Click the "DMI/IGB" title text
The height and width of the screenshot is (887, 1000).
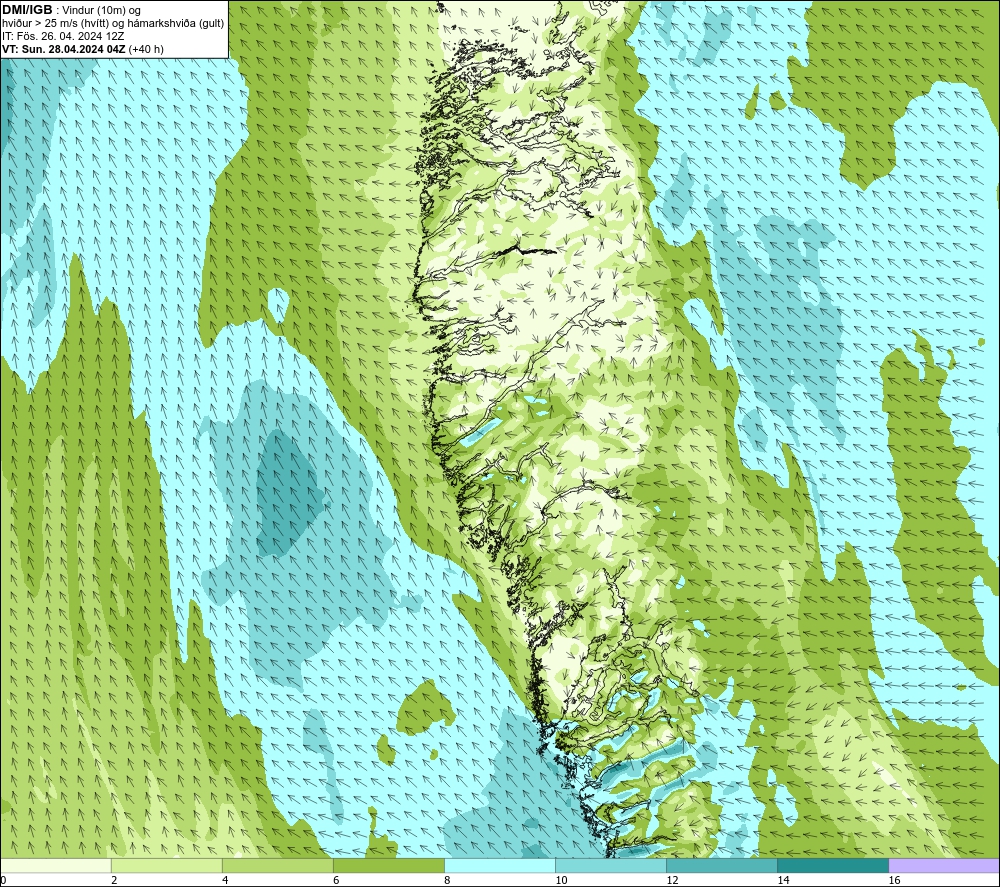coord(27,10)
